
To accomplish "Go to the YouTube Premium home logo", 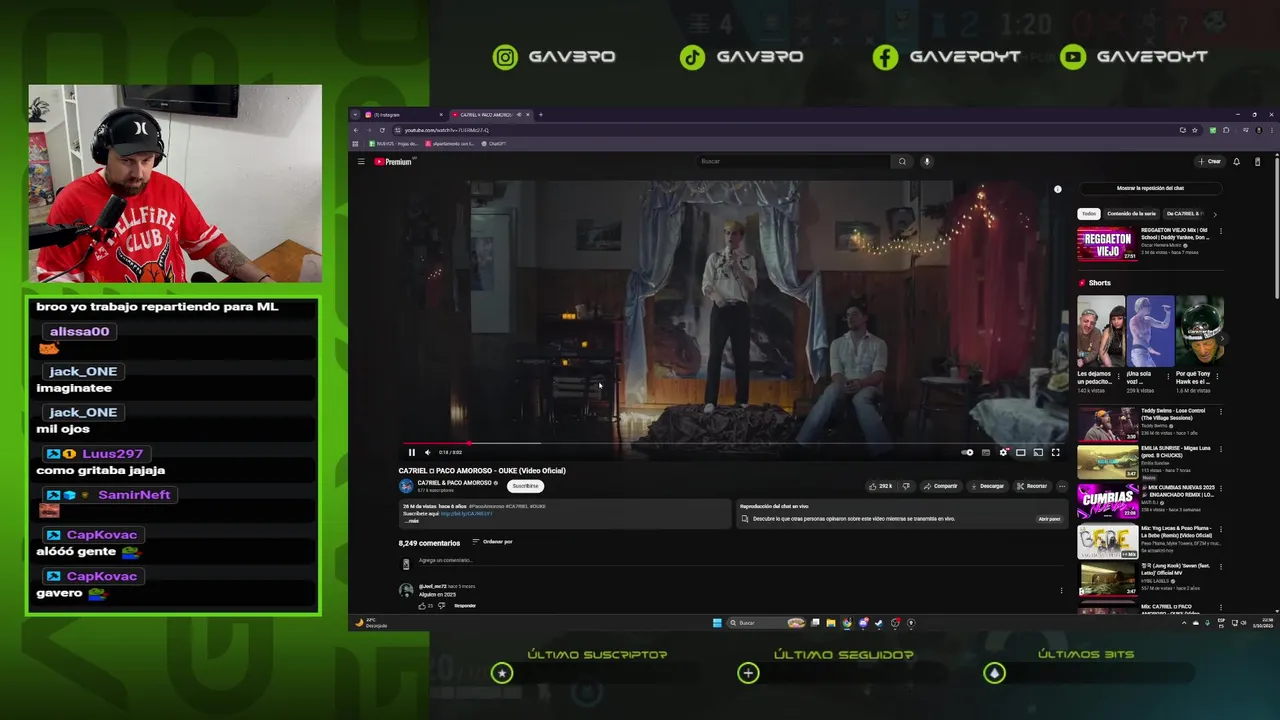I will pos(393,161).
